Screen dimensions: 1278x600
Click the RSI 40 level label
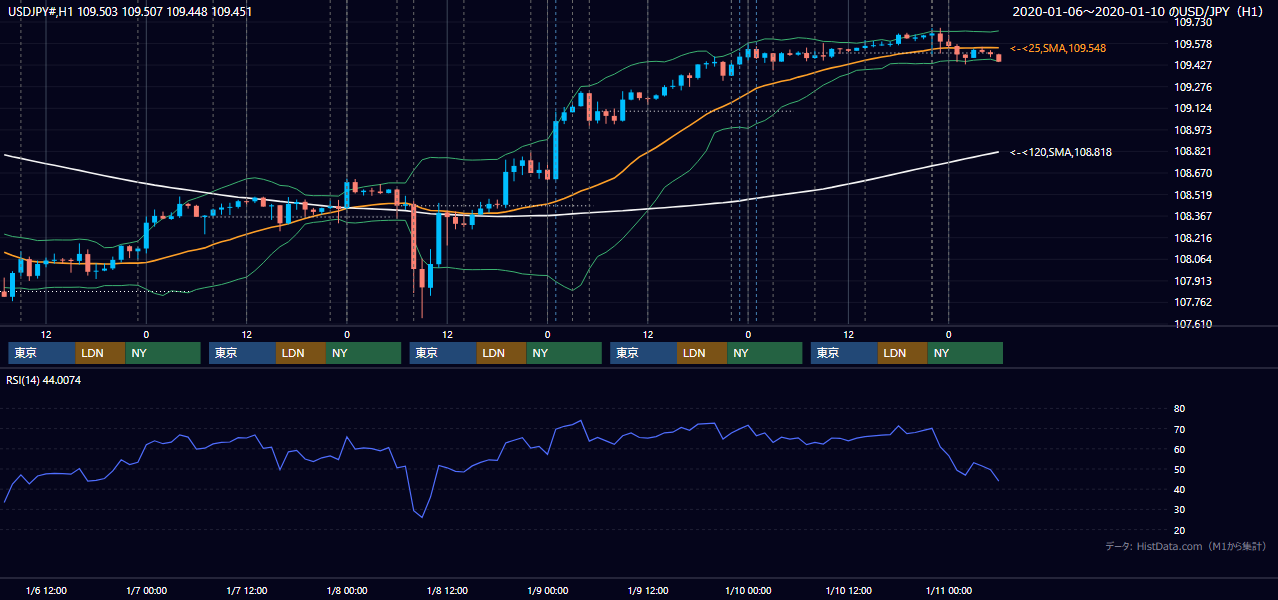[1179, 489]
